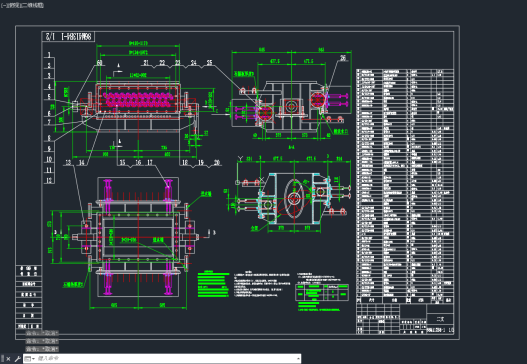Open the viewport controls [-] menu
Screen dimensions: 527x364
3,5
